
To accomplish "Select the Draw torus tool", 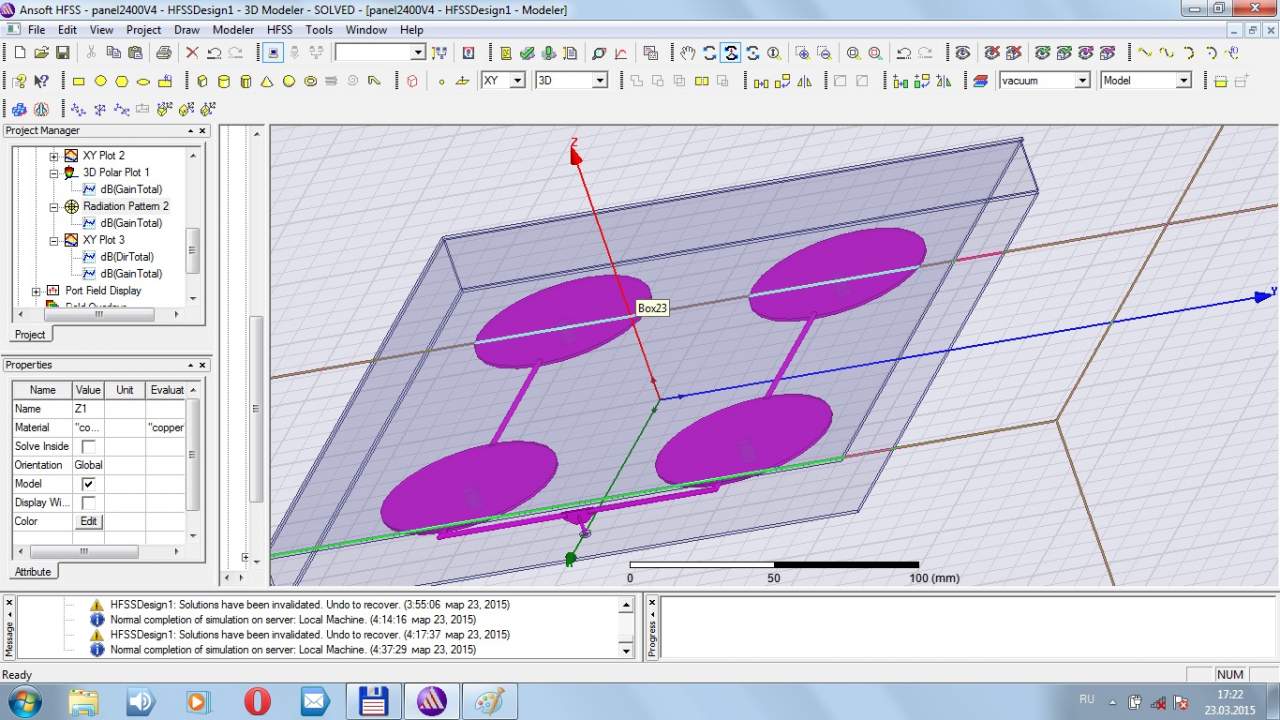I will (x=311, y=81).
